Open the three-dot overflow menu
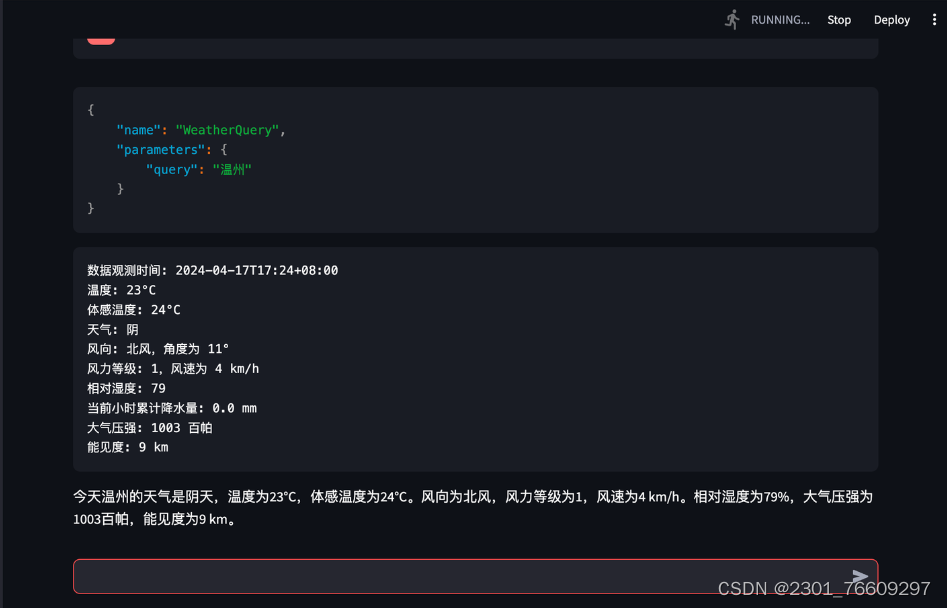This screenshot has width=947, height=608. click(x=934, y=19)
